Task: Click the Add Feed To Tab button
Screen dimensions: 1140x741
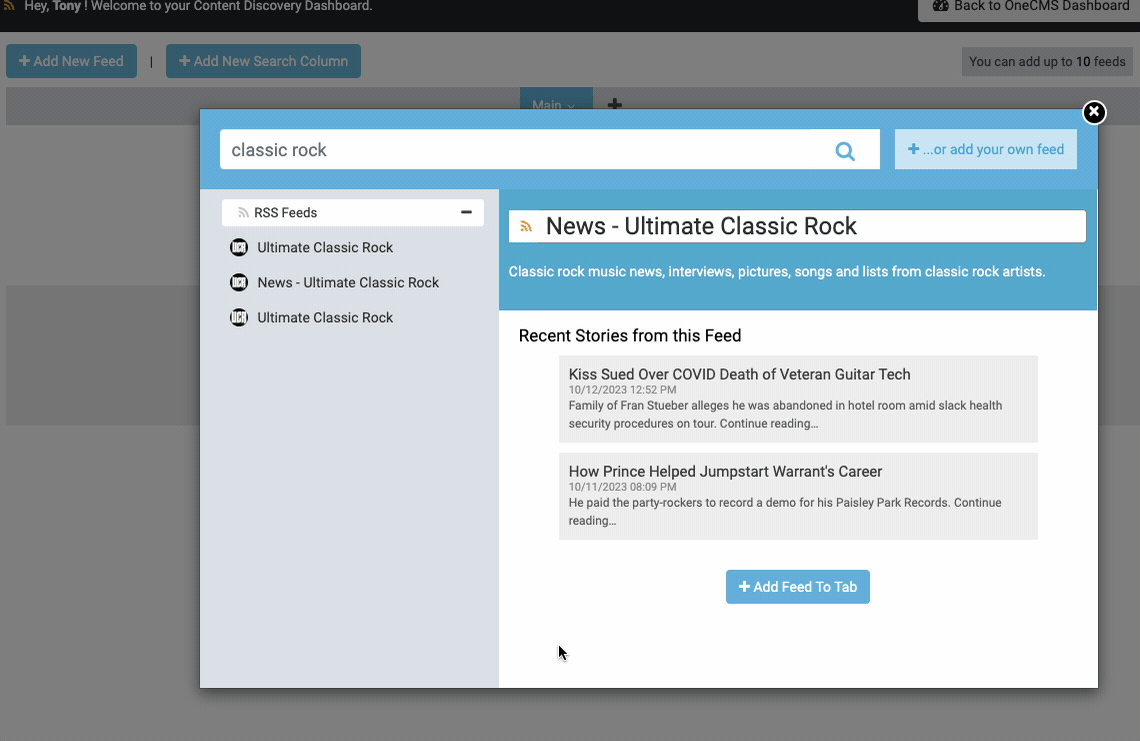Action: (x=798, y=587)
